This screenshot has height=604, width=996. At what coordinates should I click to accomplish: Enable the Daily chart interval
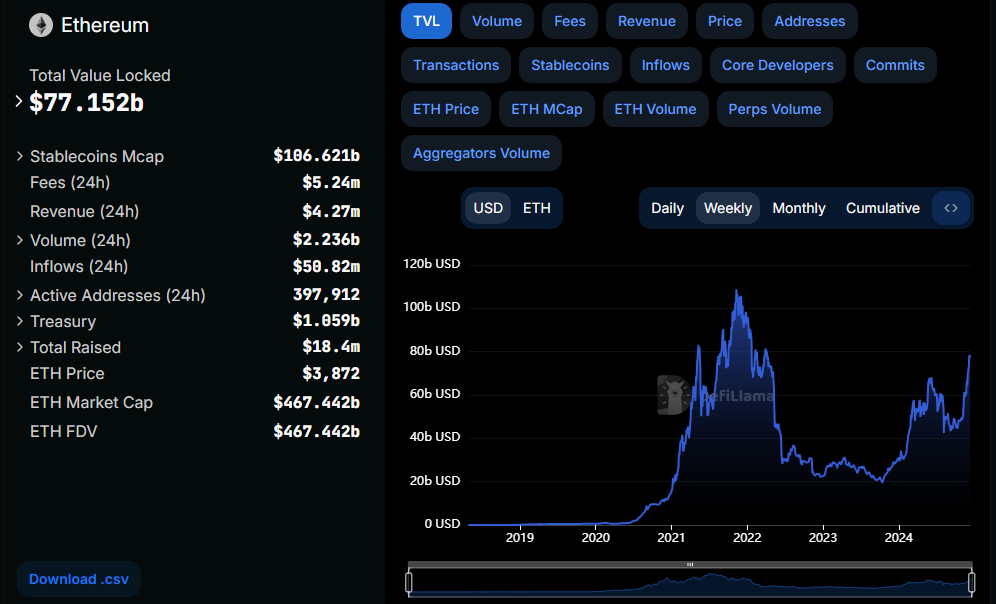pos(668,208)
